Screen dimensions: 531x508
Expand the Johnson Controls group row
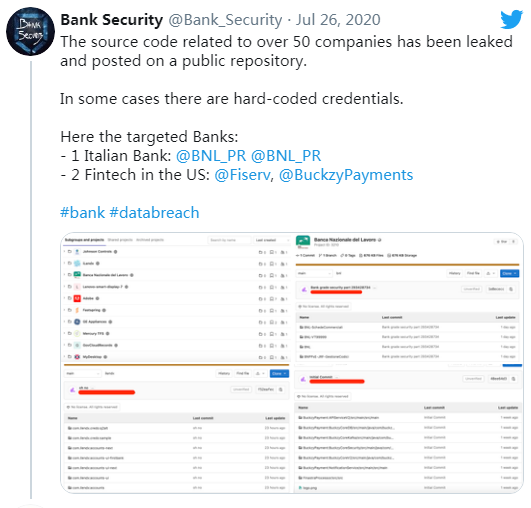pos(64,252)
